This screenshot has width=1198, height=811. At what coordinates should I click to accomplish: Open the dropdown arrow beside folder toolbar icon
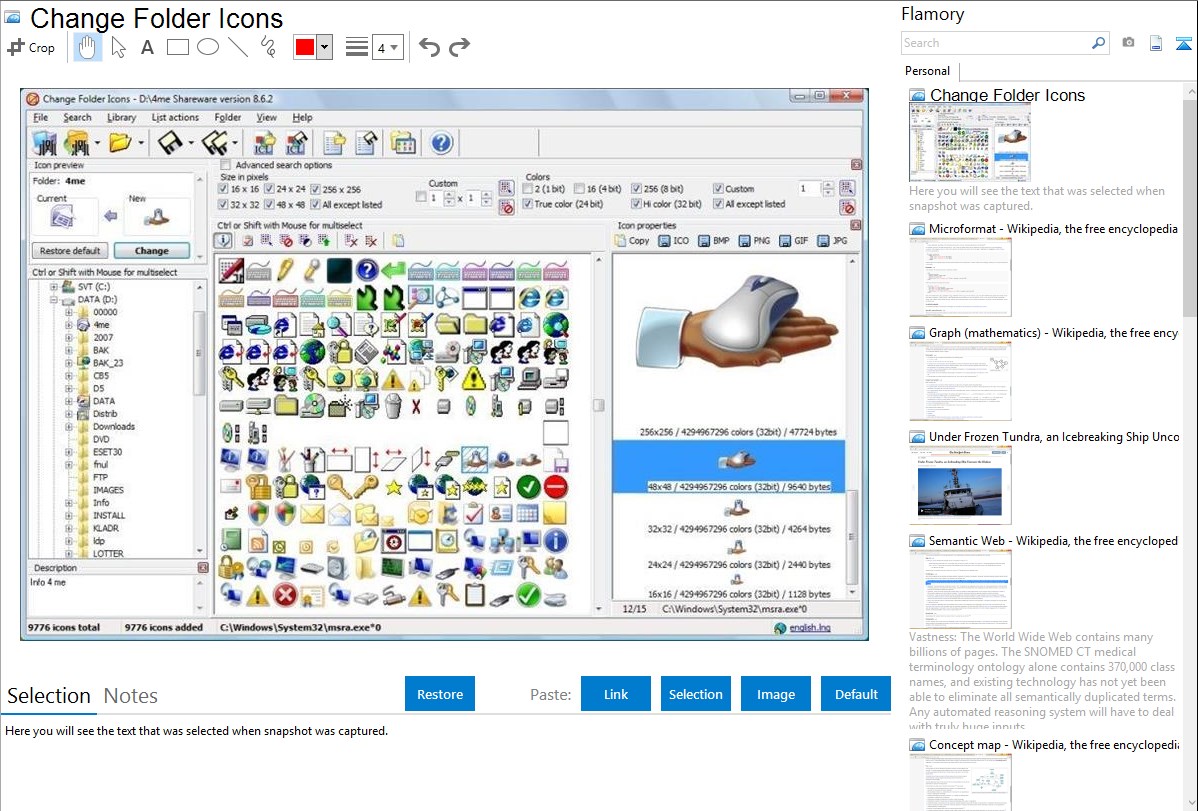point(141,143)
